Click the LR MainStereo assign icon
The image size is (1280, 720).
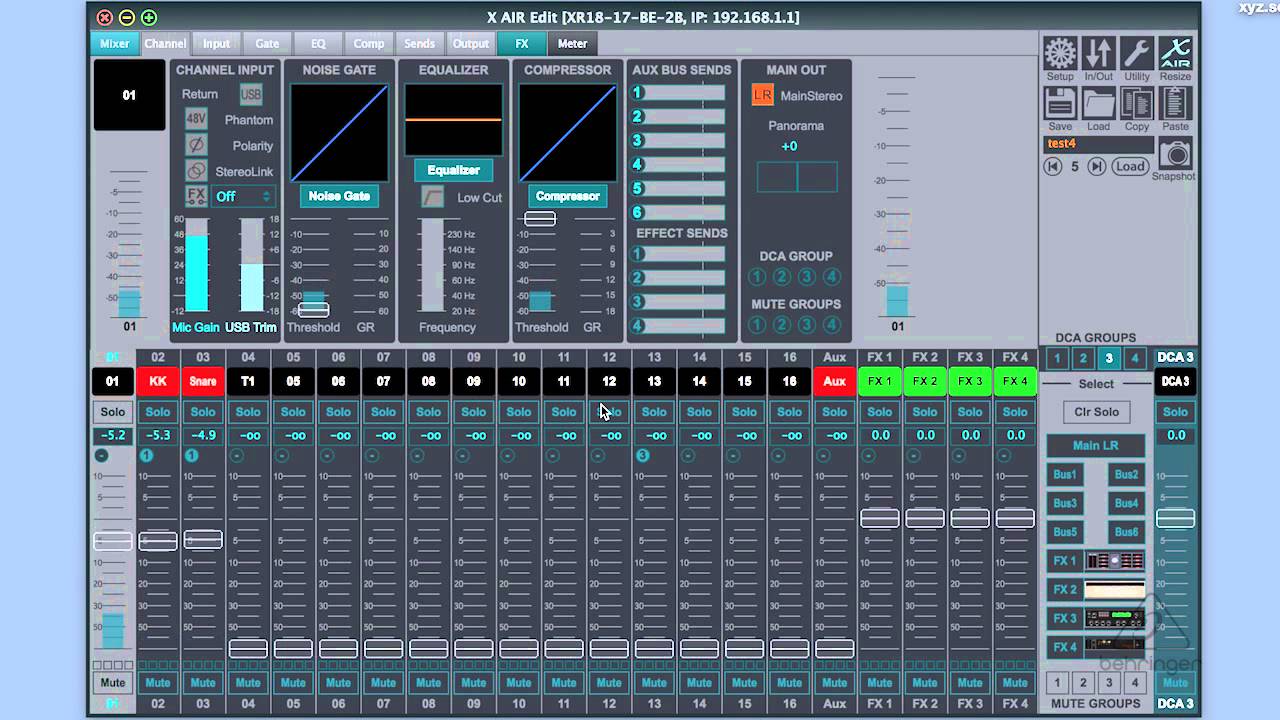762,95
